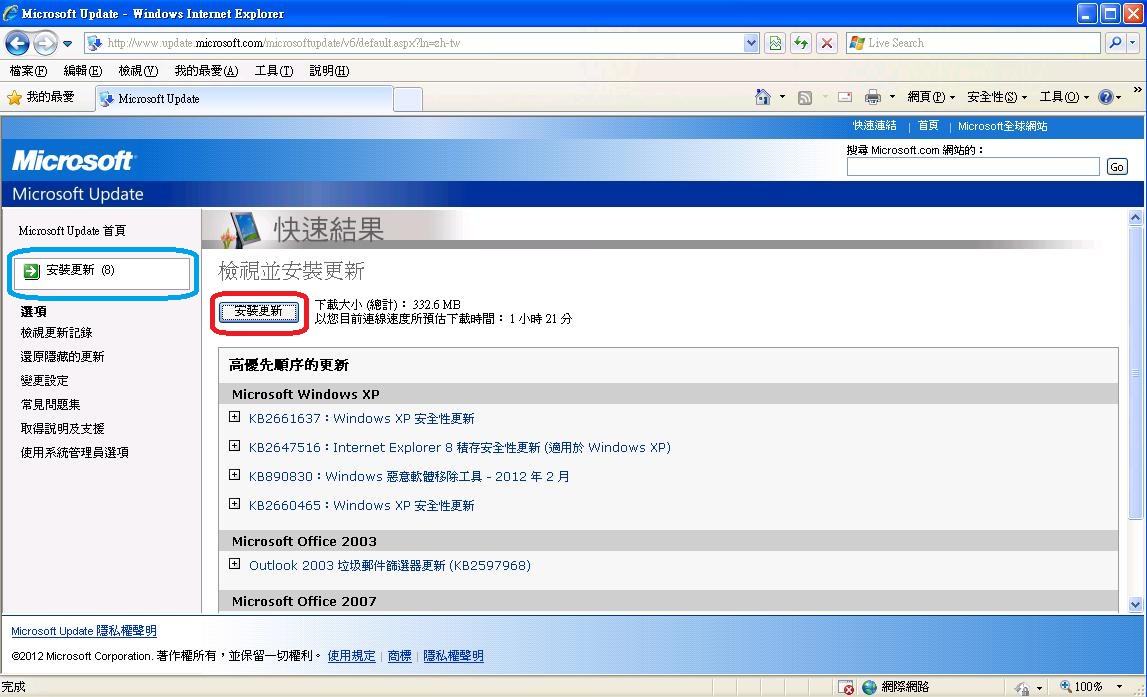1147x697 pixels.
Task: Open the Home icon dropdown arrow
Action: click(782, 97)
